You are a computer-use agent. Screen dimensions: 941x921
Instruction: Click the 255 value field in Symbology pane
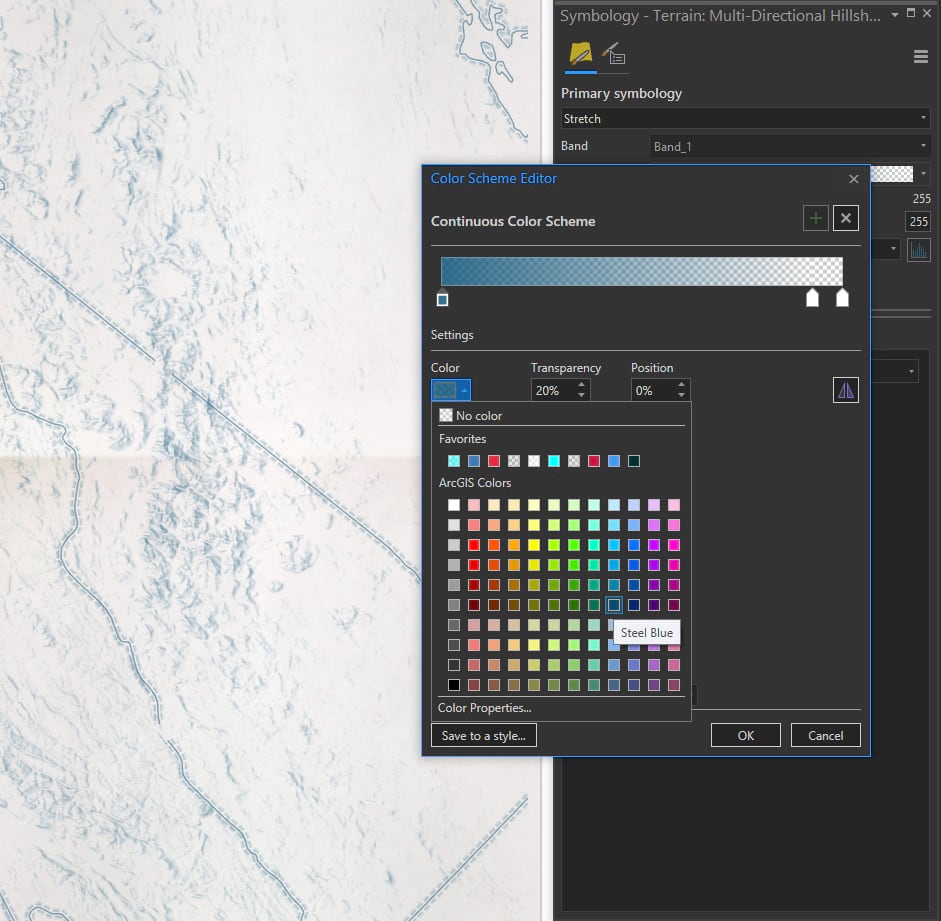(x=918, y=221)
